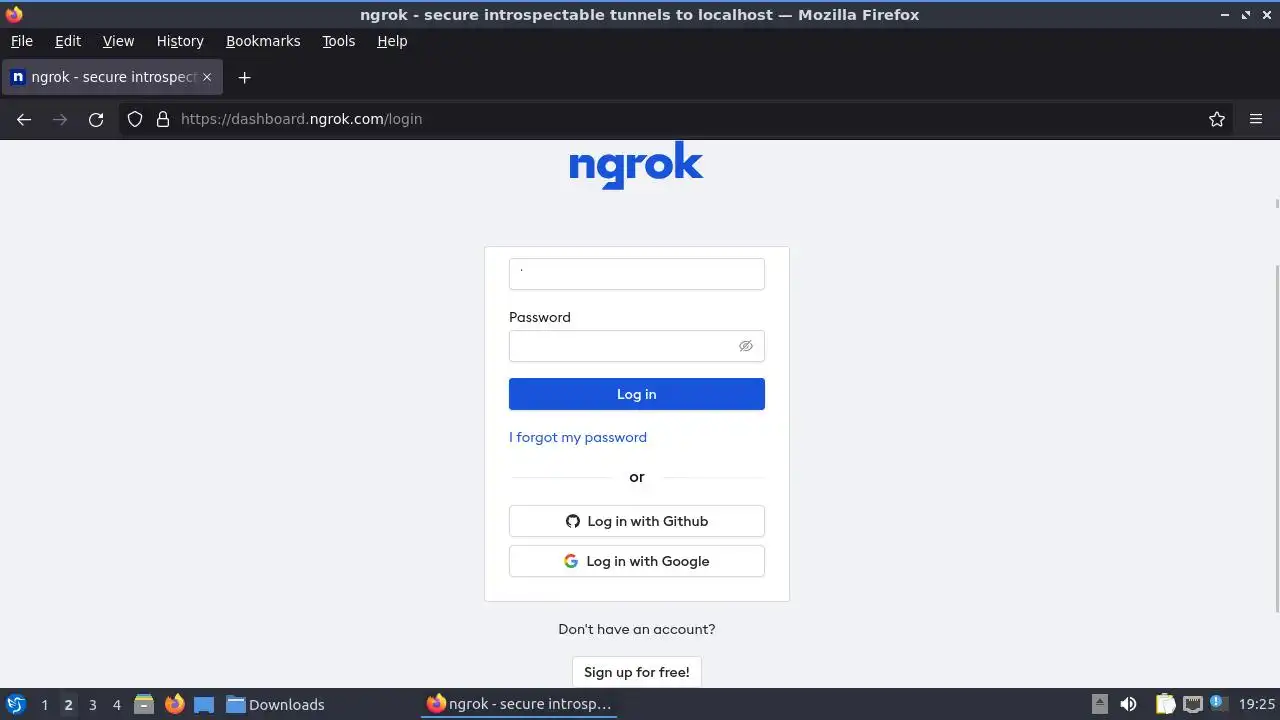Select the ngrok Firefox taskbar entry
The image size is (1280, 720).
519,704
